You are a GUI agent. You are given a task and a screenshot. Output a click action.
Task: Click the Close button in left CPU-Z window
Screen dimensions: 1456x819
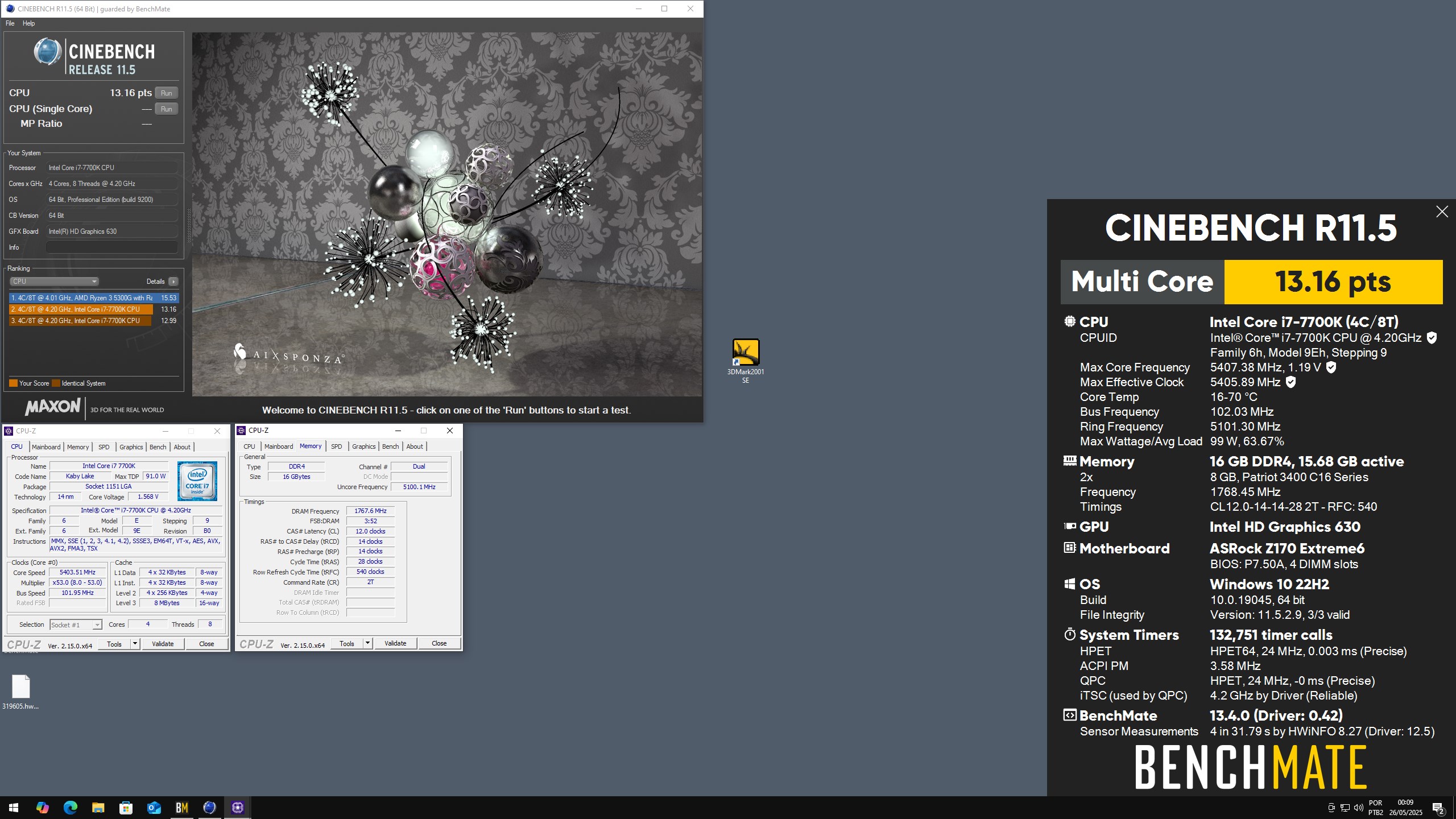point(206,644)
